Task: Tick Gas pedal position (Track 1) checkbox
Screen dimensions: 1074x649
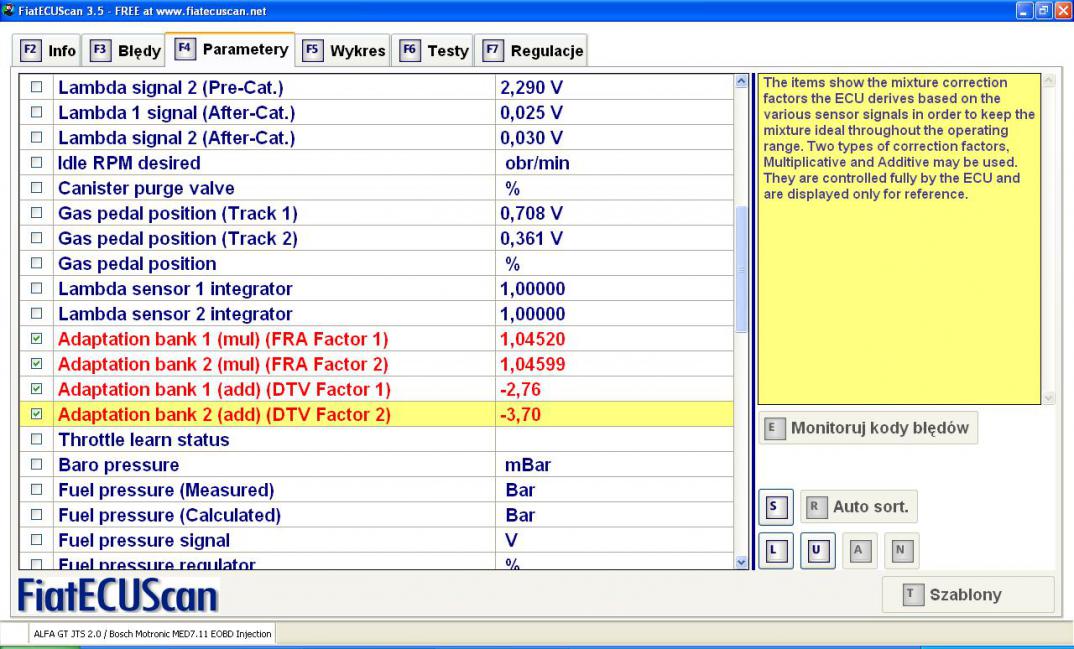Action: [x=36, y=213]
